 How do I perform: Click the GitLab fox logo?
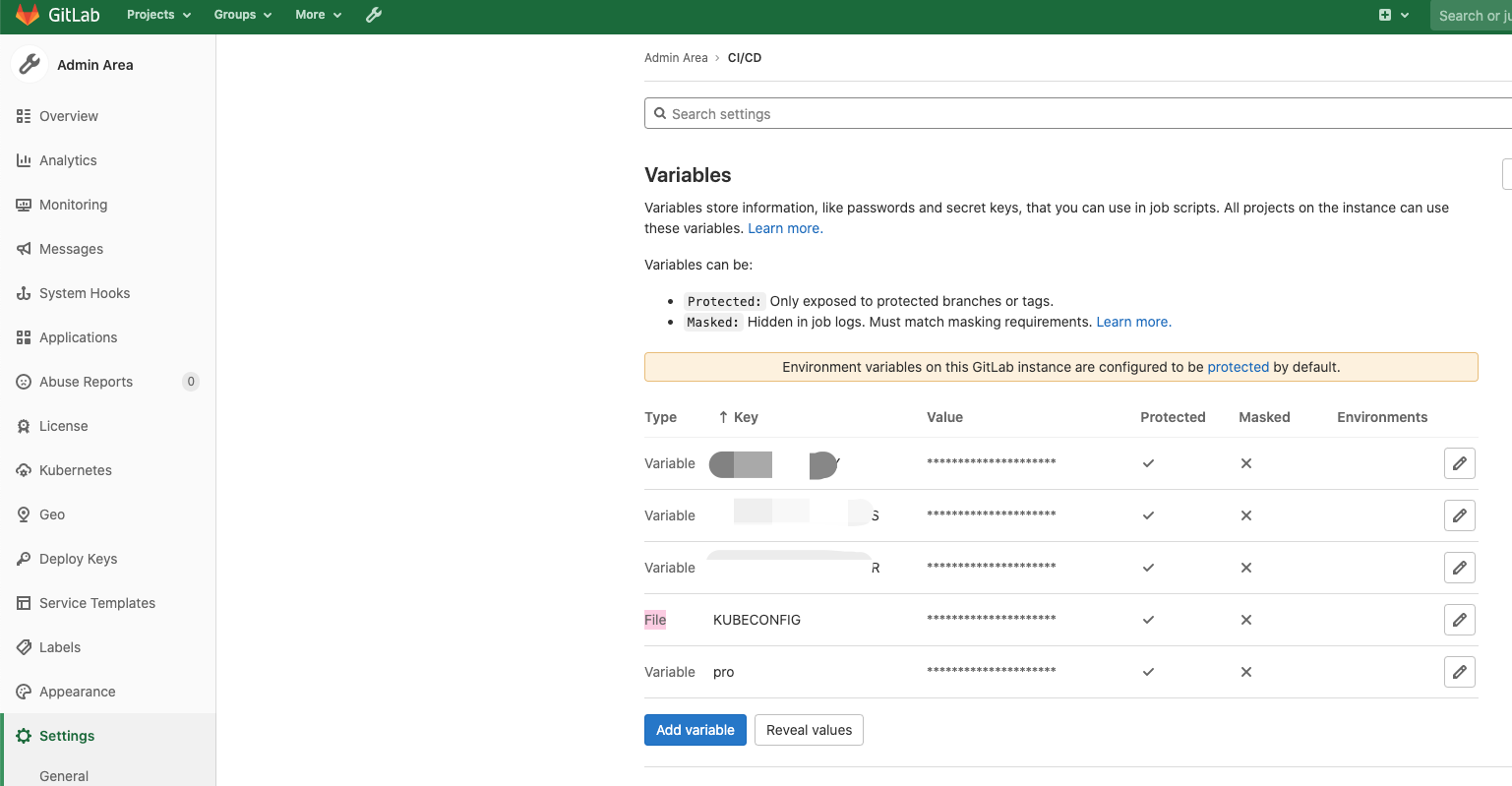pyautogui.click(x=28, y=15)
